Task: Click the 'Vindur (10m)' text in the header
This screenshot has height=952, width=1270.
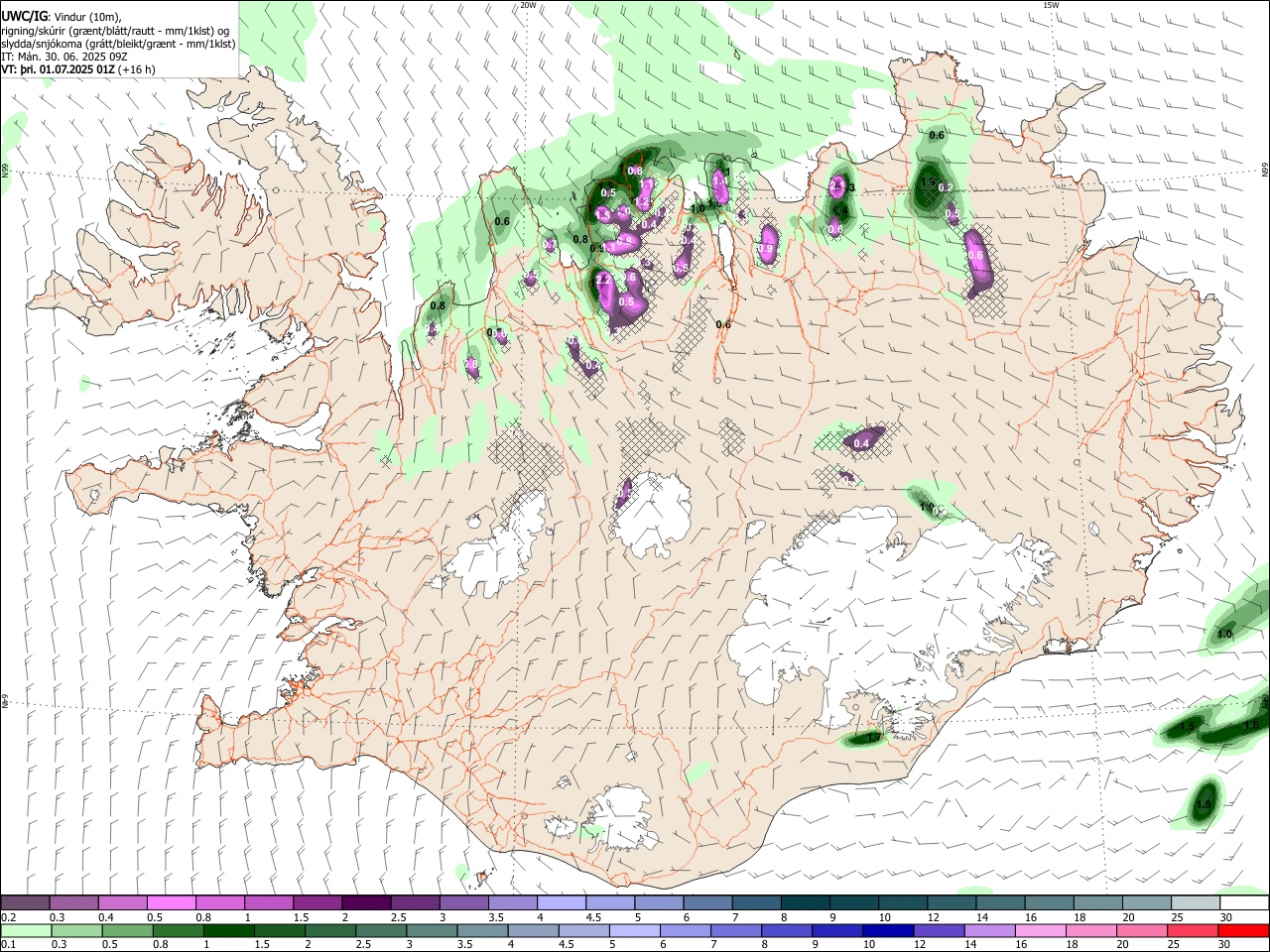Action: [85, 17]
